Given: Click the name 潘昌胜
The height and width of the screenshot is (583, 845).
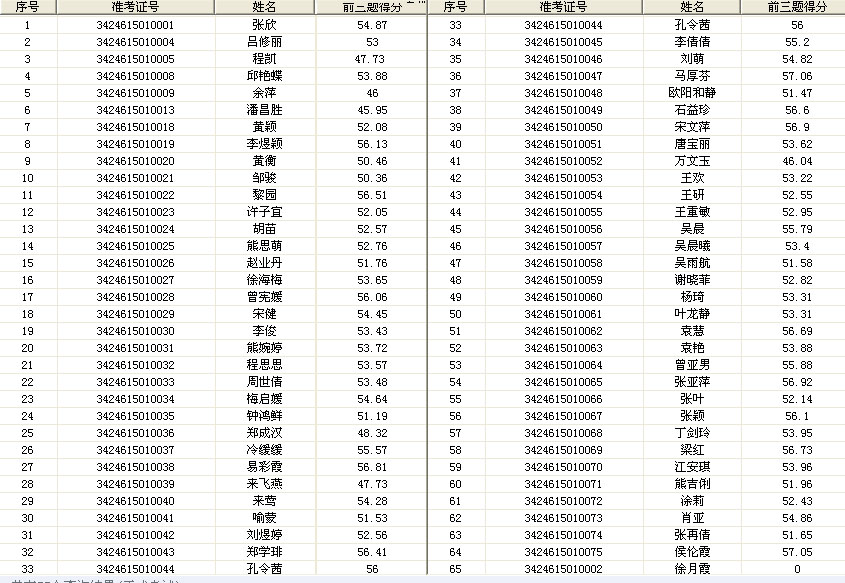Looking at the screenshot, I should tap(265, 110).
